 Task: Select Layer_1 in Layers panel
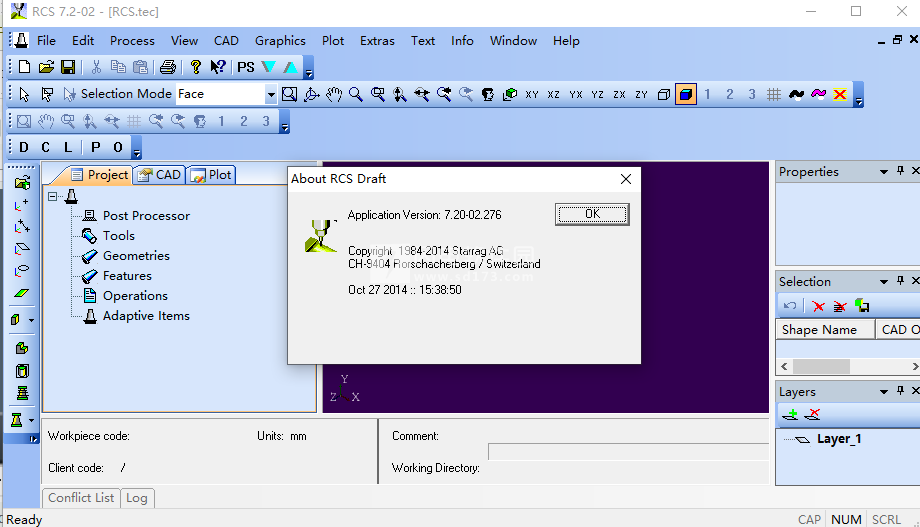[x=839, y=439]
